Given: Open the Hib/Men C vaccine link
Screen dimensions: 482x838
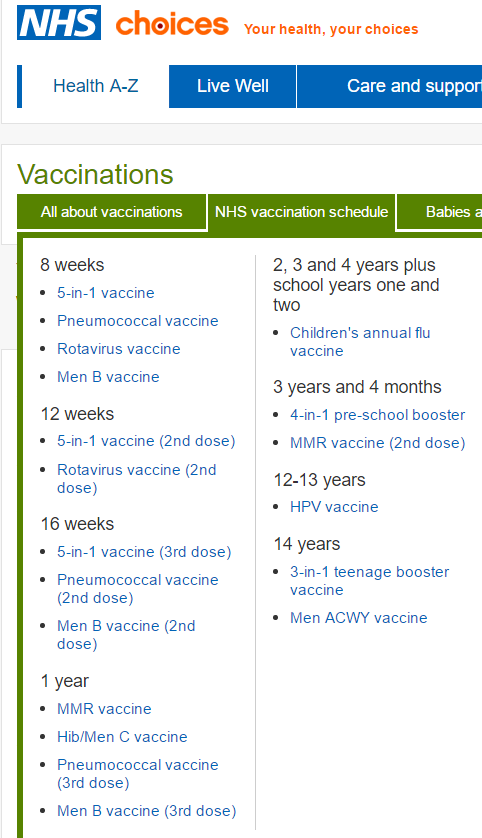Looking at the screenshot, I should pos(122,737).
